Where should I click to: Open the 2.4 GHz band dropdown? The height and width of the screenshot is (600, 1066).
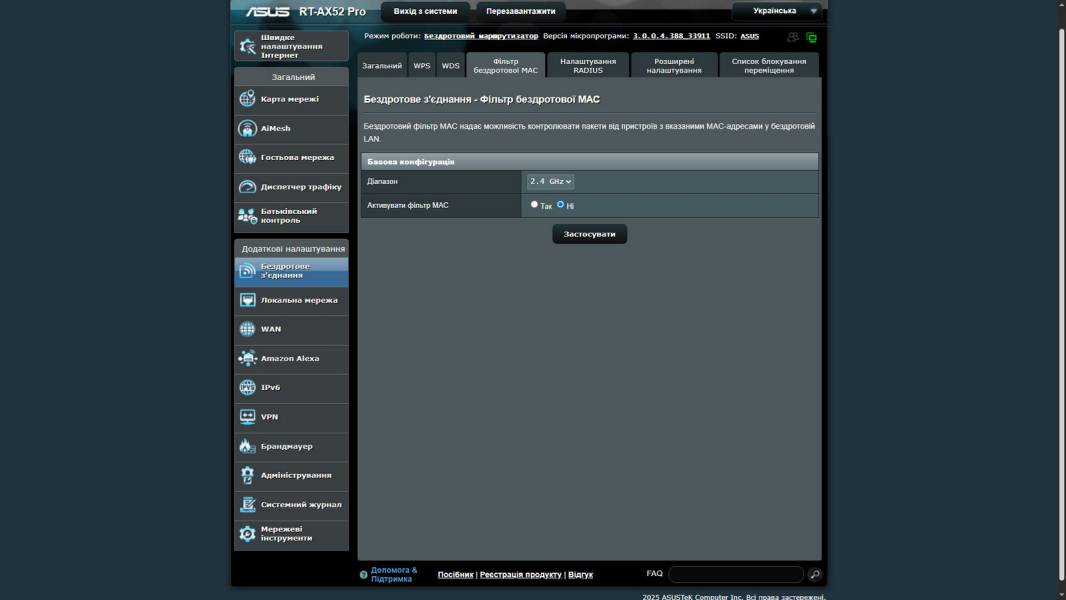(x=550, y=181)
